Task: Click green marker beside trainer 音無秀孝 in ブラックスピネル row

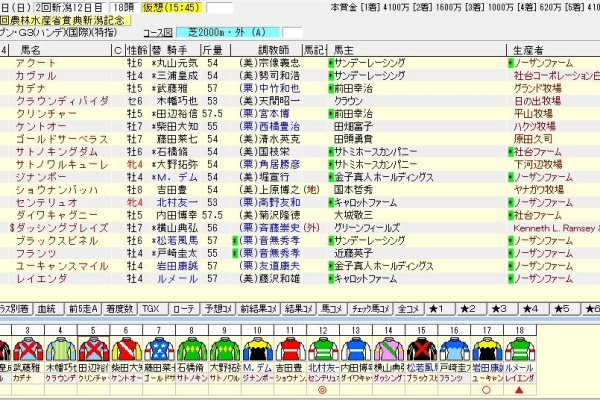Action: click(235, 241)
